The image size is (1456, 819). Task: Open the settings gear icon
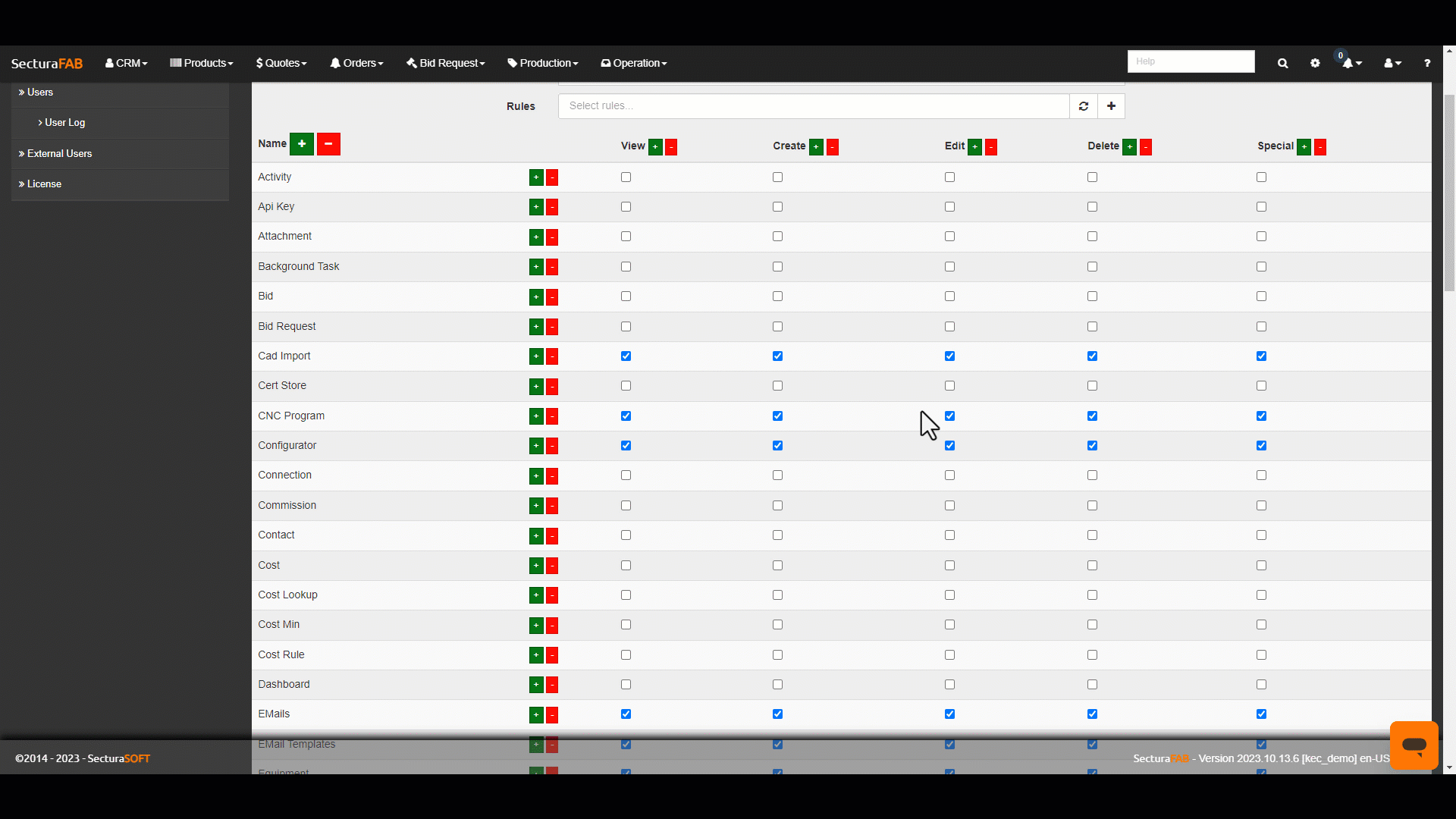click(1315, 64)
